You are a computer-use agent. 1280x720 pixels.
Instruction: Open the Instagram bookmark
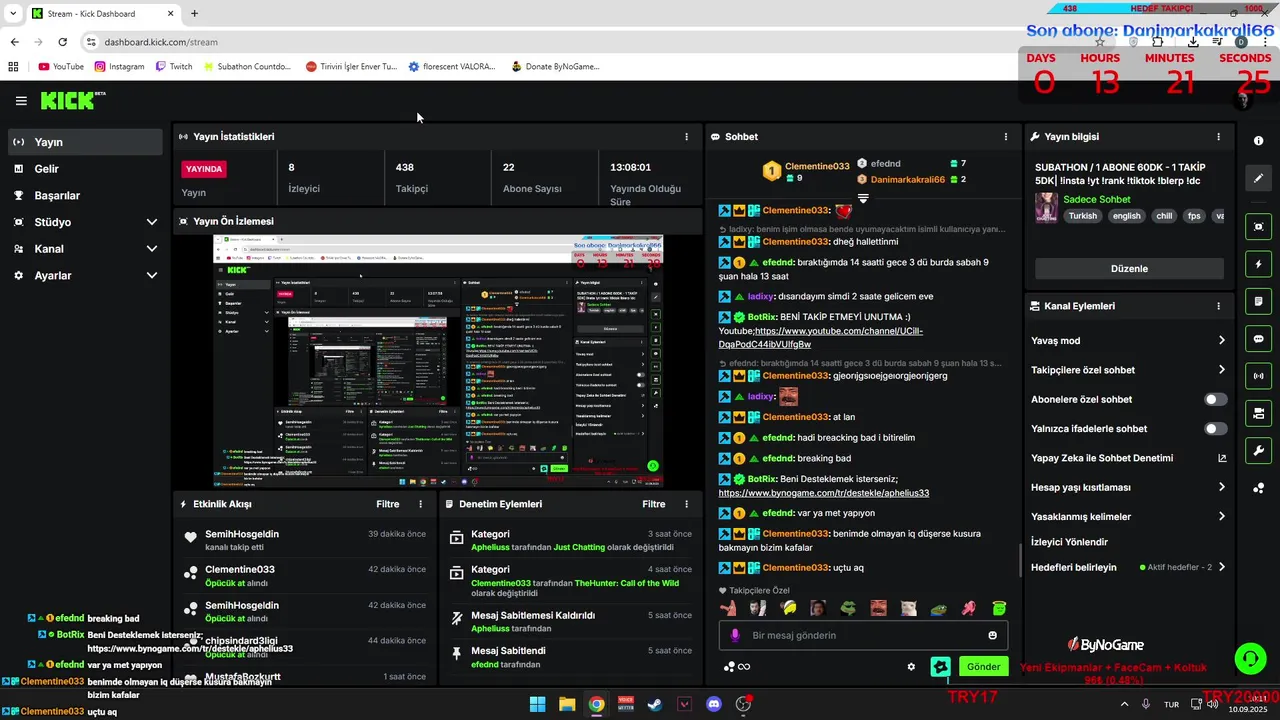(119, 67)
